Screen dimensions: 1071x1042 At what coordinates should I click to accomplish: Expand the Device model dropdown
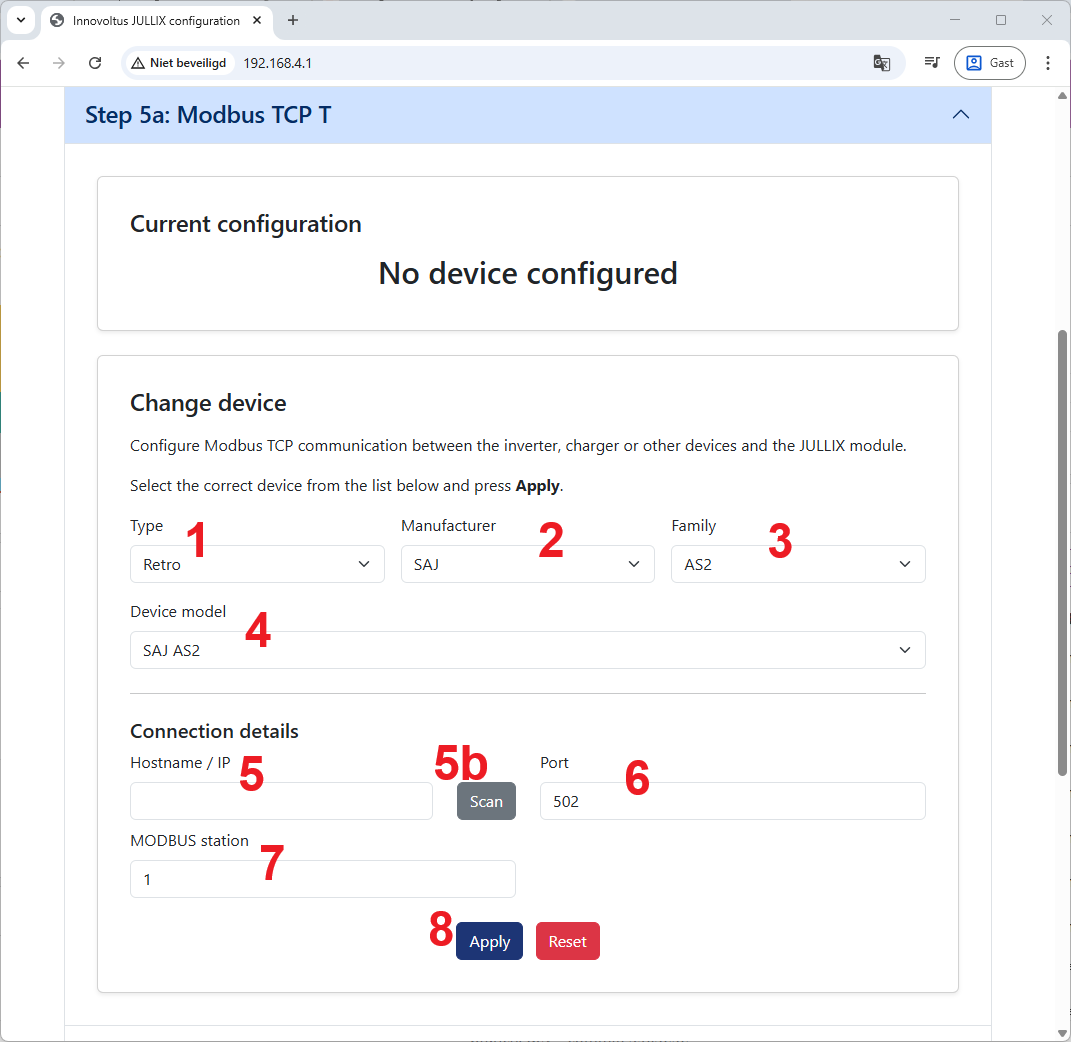(527, 650)
